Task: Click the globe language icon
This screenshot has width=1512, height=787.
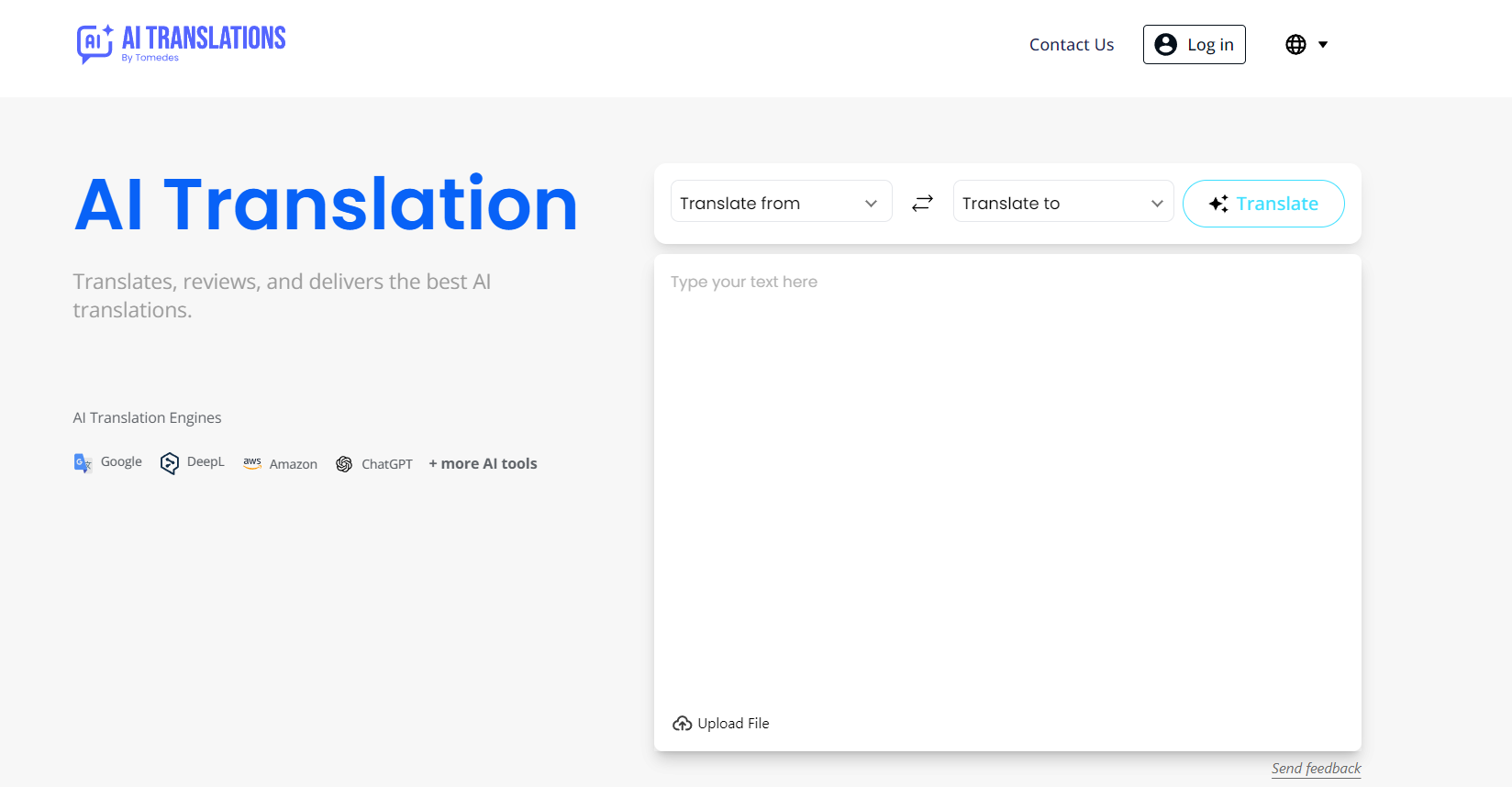Action: pos(1295,44)
